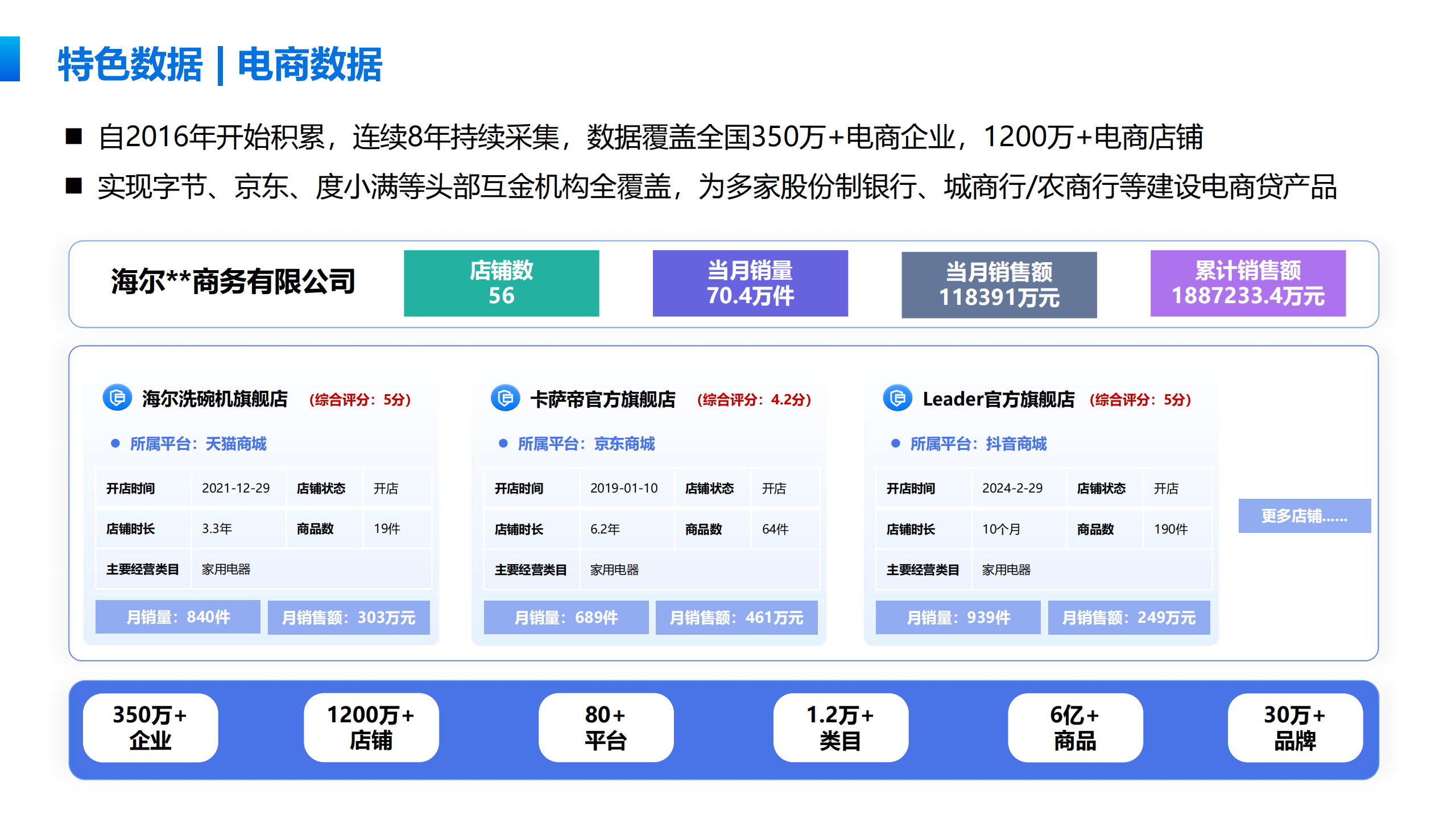Click the 30万+ 品牌 stat badge
This screenshot has width=1456, height=819.
(1295, 727)
